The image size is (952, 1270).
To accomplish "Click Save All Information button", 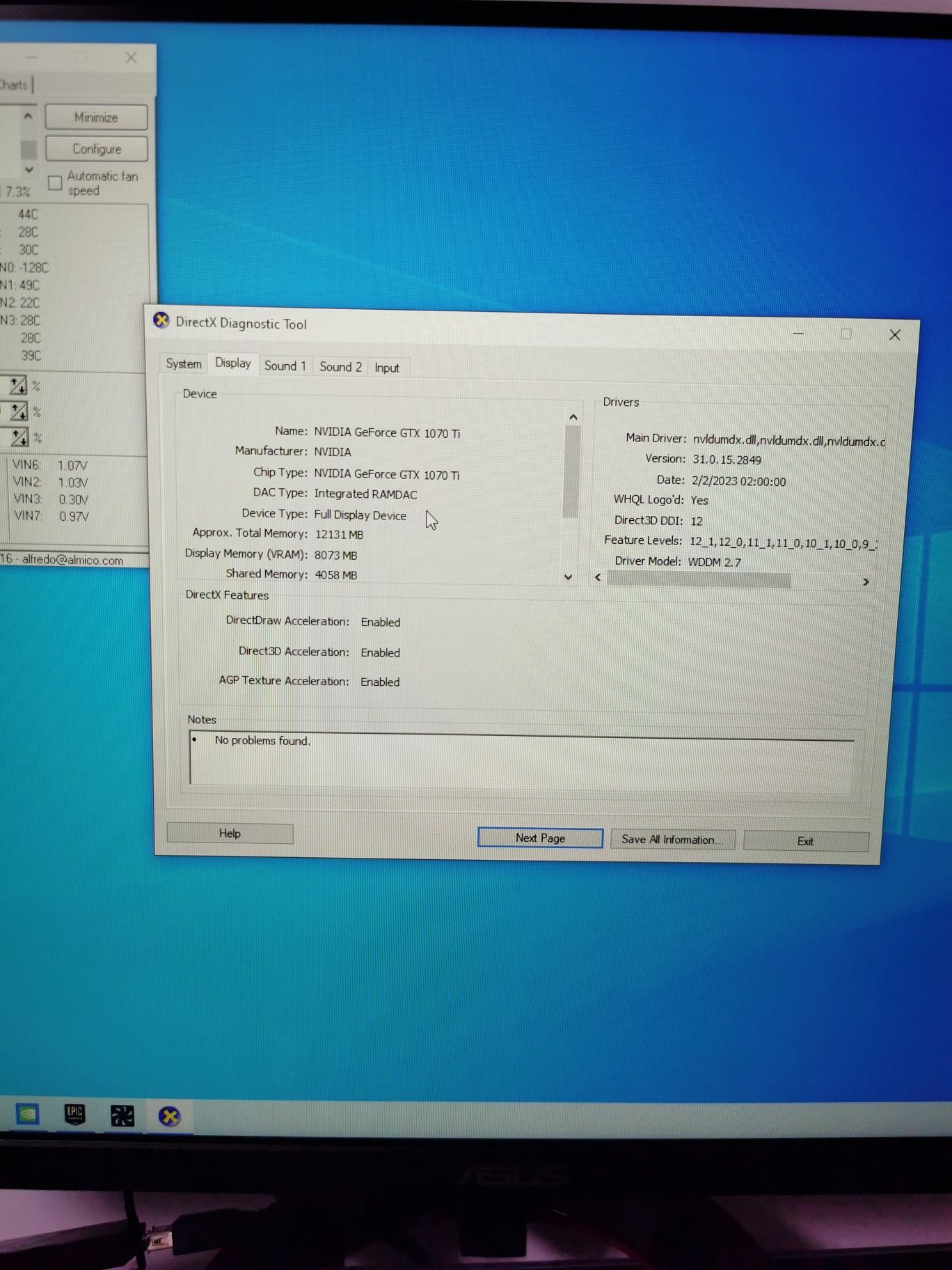I will 672,840.
